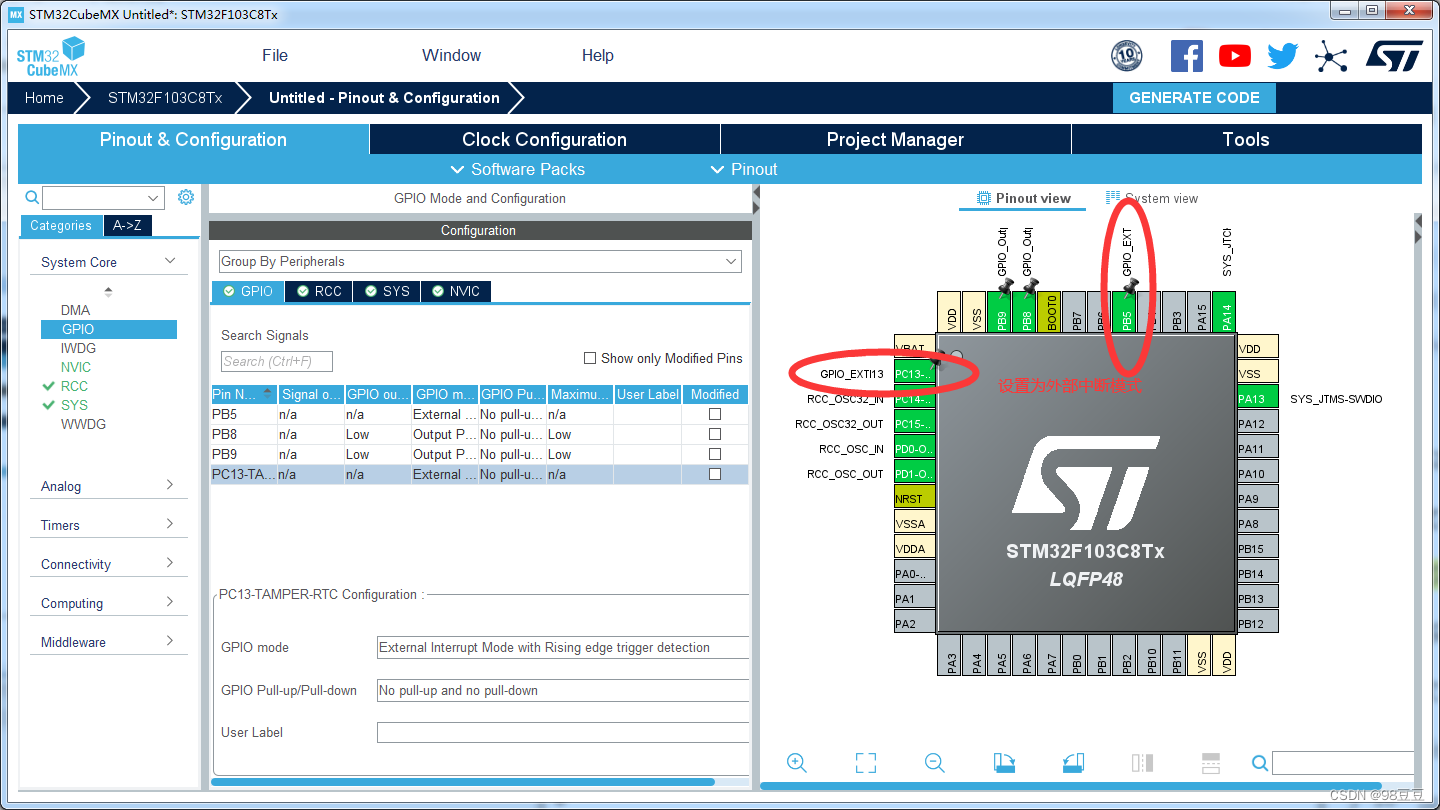Viewport: 1440px width, 810px height.
Task: Open the peripheral search combo box arrow
Action: [x=153, y=197]
